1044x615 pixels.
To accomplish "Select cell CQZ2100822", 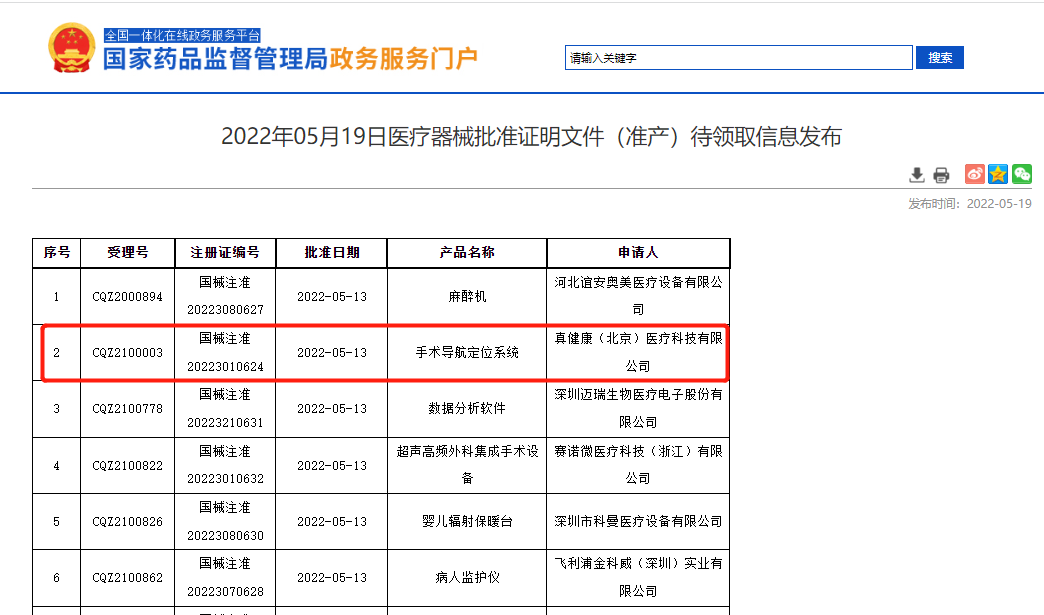I will click(127, 466).
